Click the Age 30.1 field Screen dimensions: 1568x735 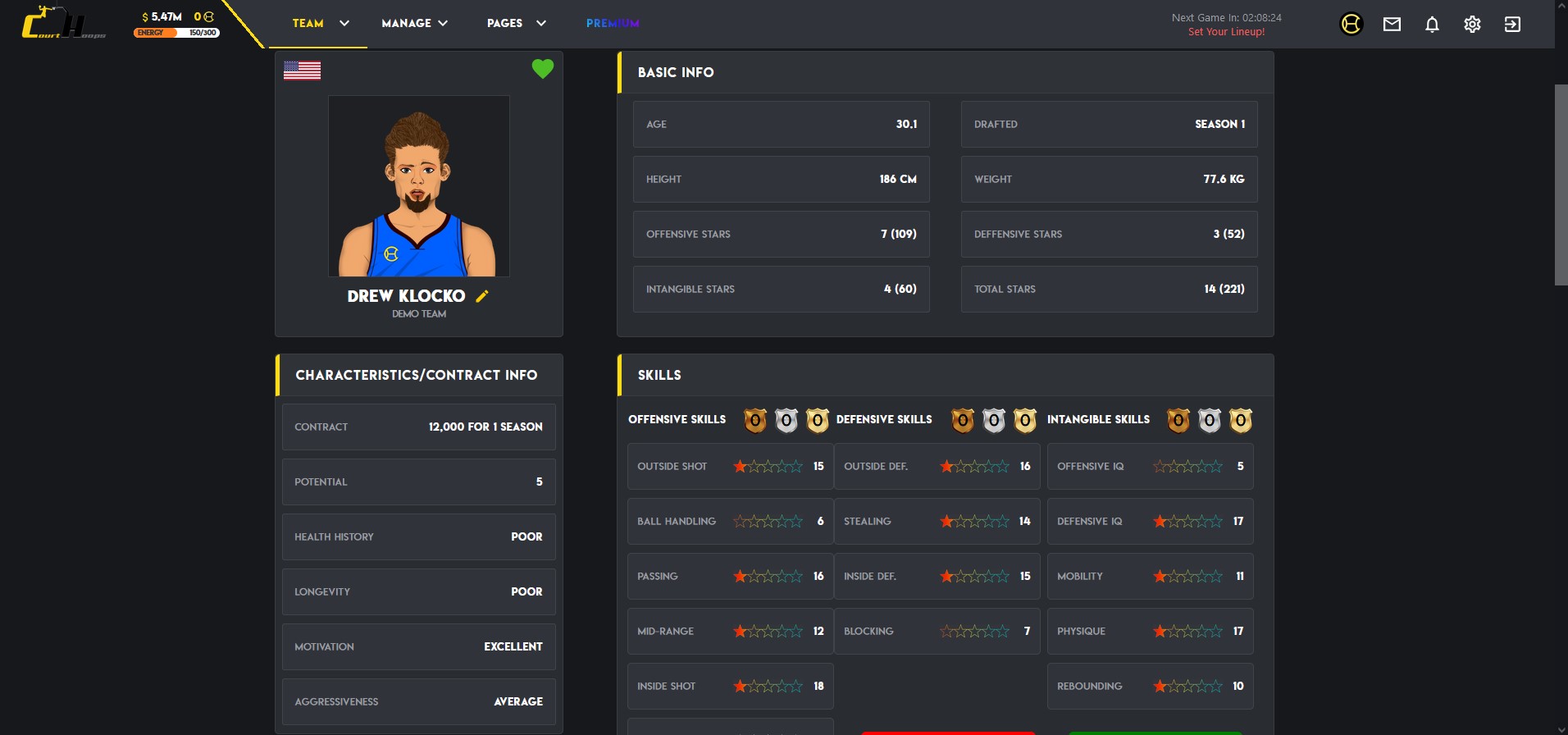(x=782, y=124)
